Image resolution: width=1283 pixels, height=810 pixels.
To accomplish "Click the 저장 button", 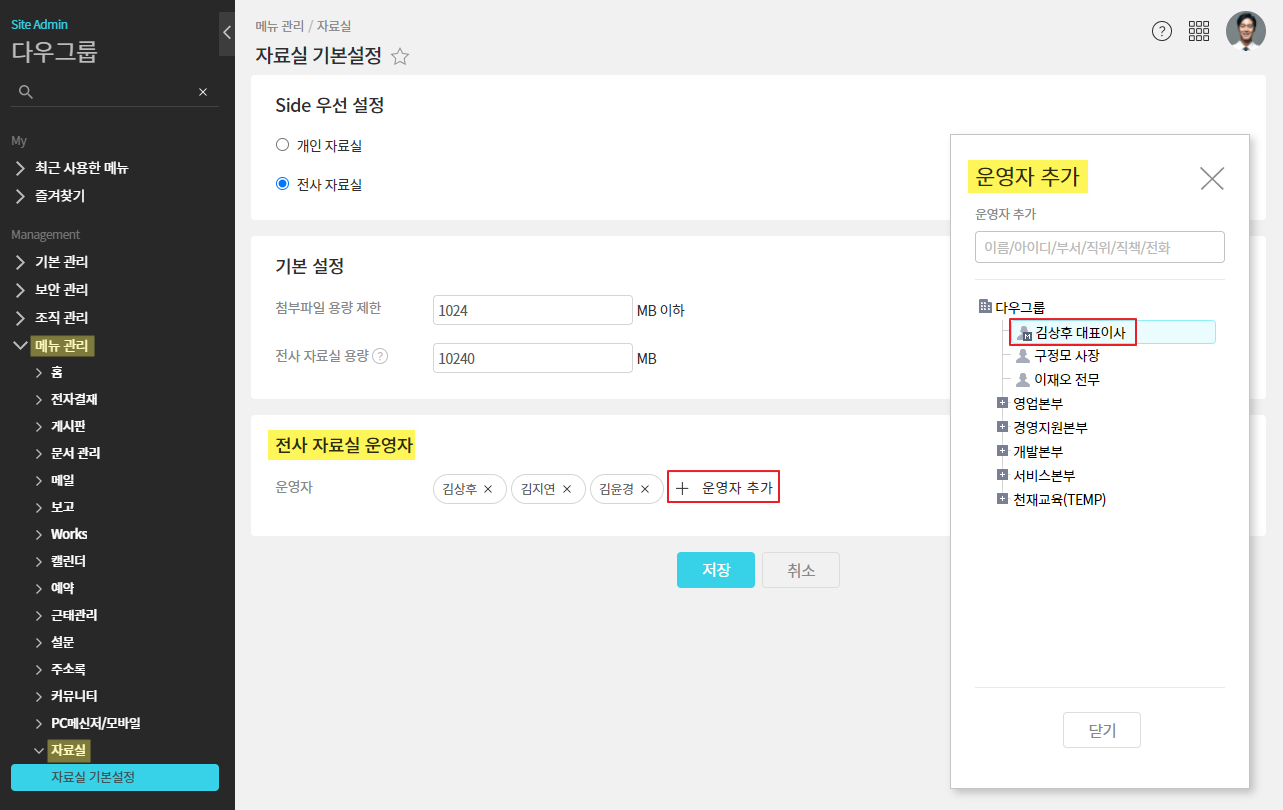I will [715, 570].
